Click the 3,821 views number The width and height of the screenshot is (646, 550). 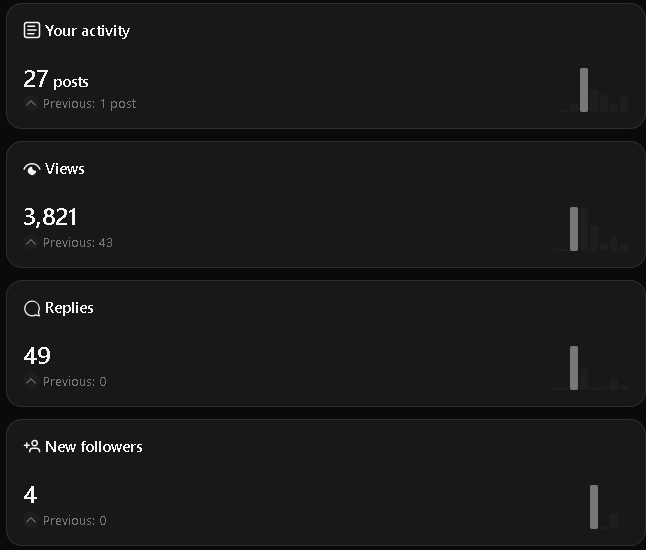(x=50, y=217)
